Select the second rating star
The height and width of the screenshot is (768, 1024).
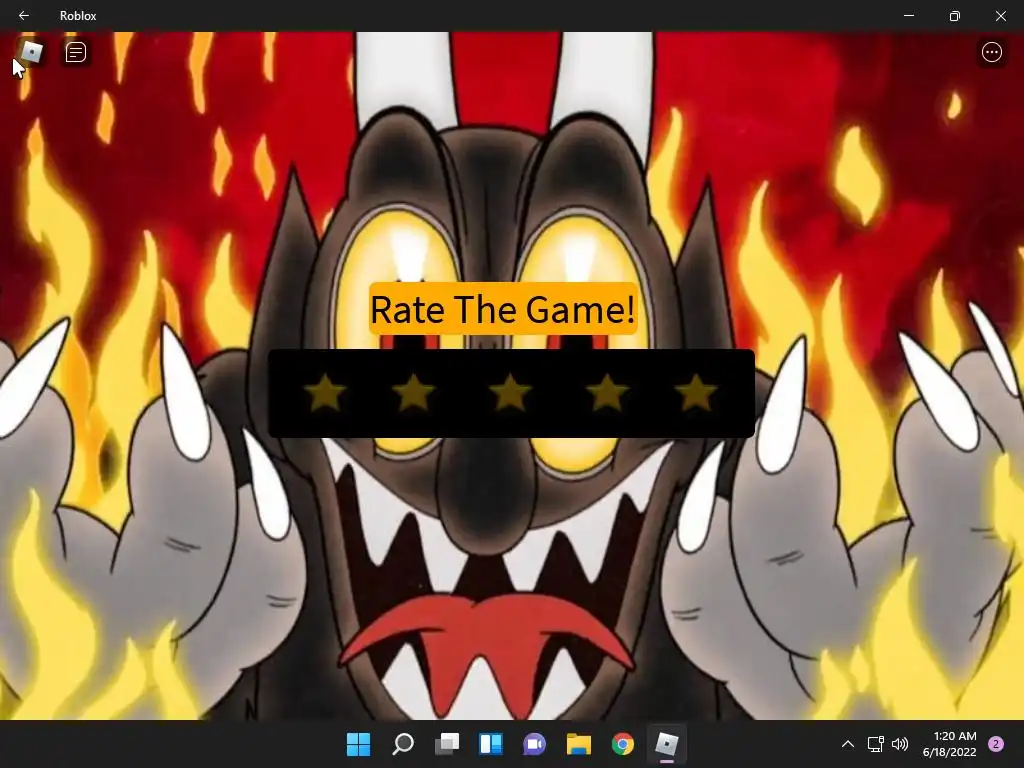[x=413, y=392]
